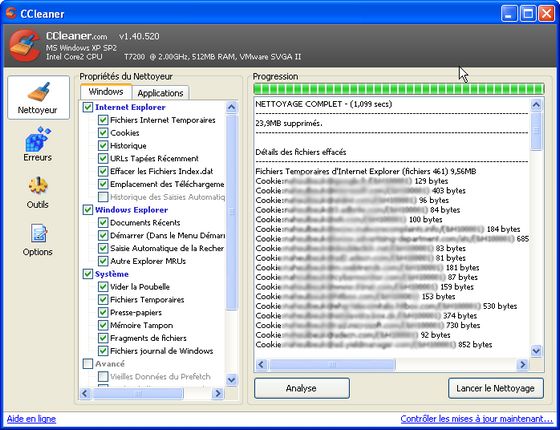
Task: Click cleaner list vertical scrollbar down arrow
Action: point(231,380)
